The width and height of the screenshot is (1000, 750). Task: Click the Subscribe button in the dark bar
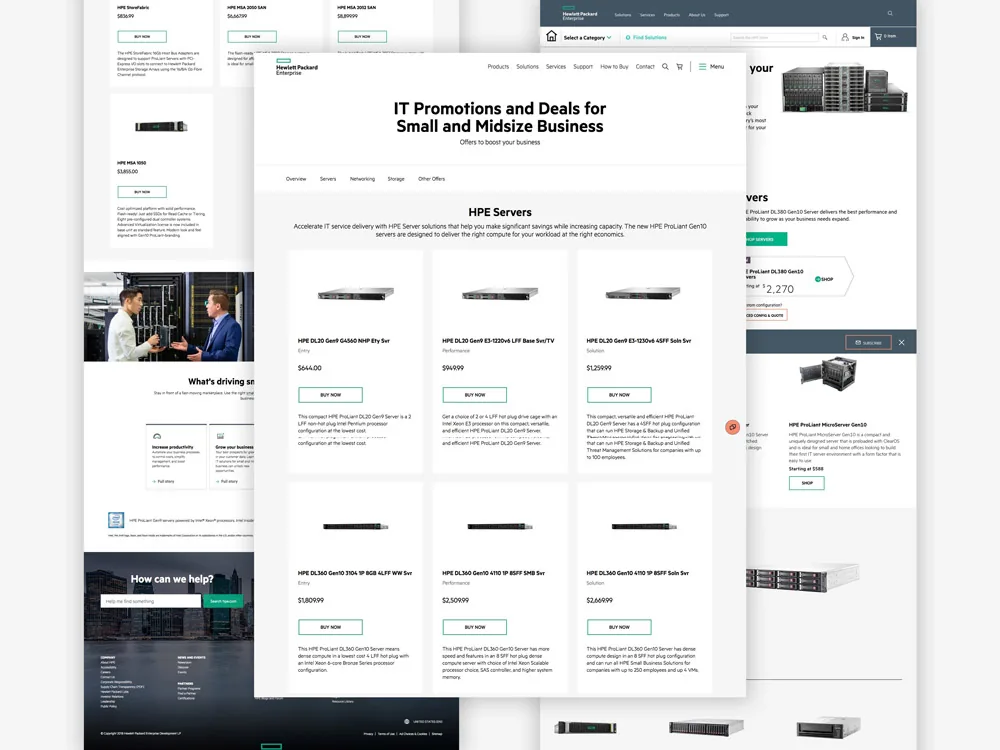pos(868,342)
